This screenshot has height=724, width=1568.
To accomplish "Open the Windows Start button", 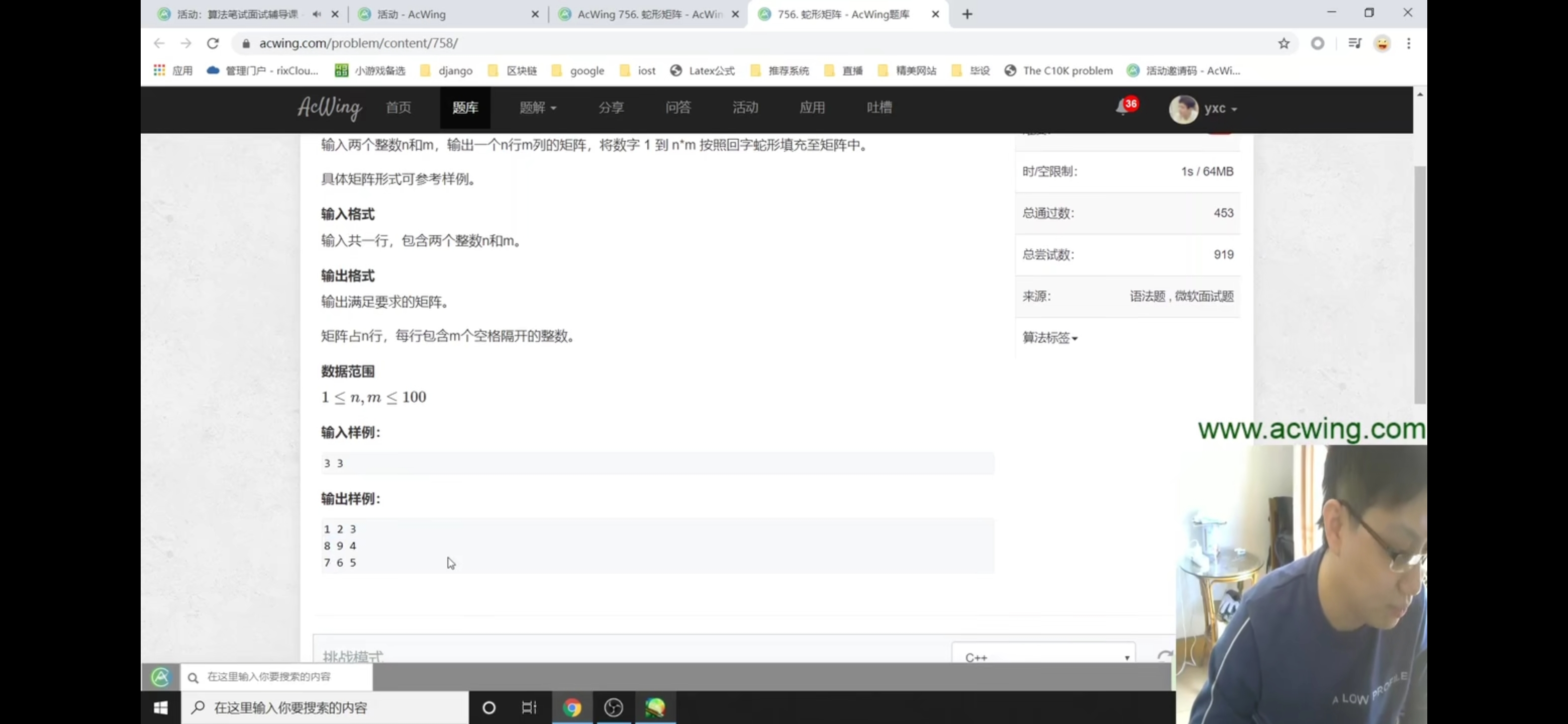I will [161, 707].
